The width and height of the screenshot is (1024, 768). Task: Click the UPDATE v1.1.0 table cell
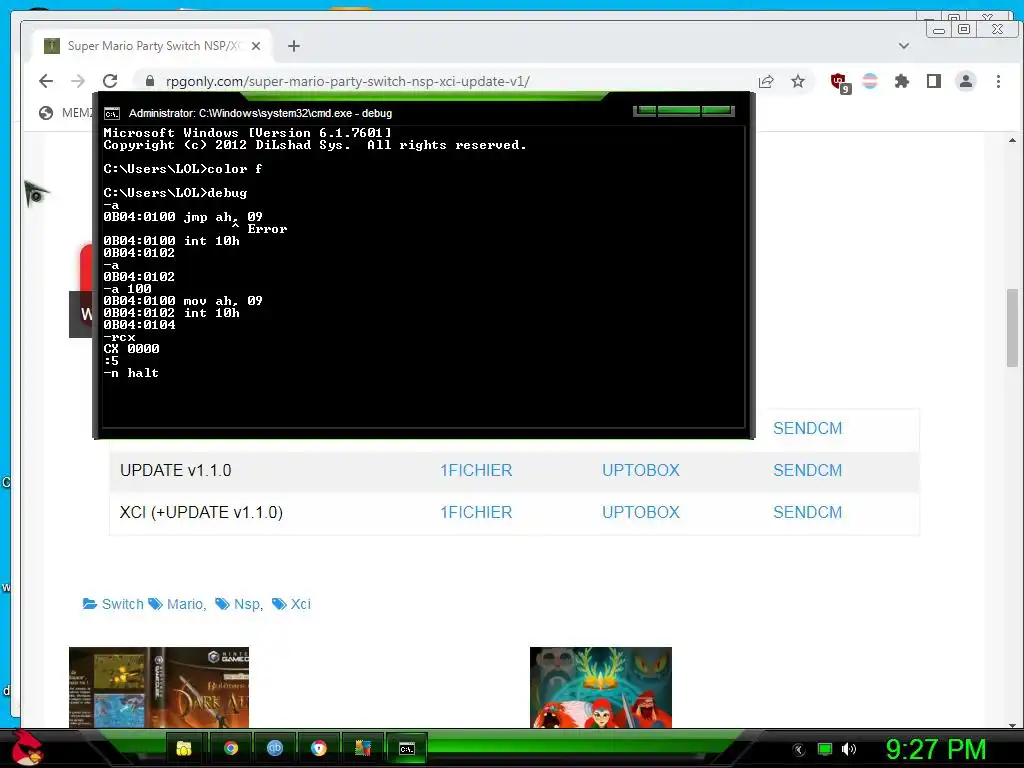pos(176,470)
